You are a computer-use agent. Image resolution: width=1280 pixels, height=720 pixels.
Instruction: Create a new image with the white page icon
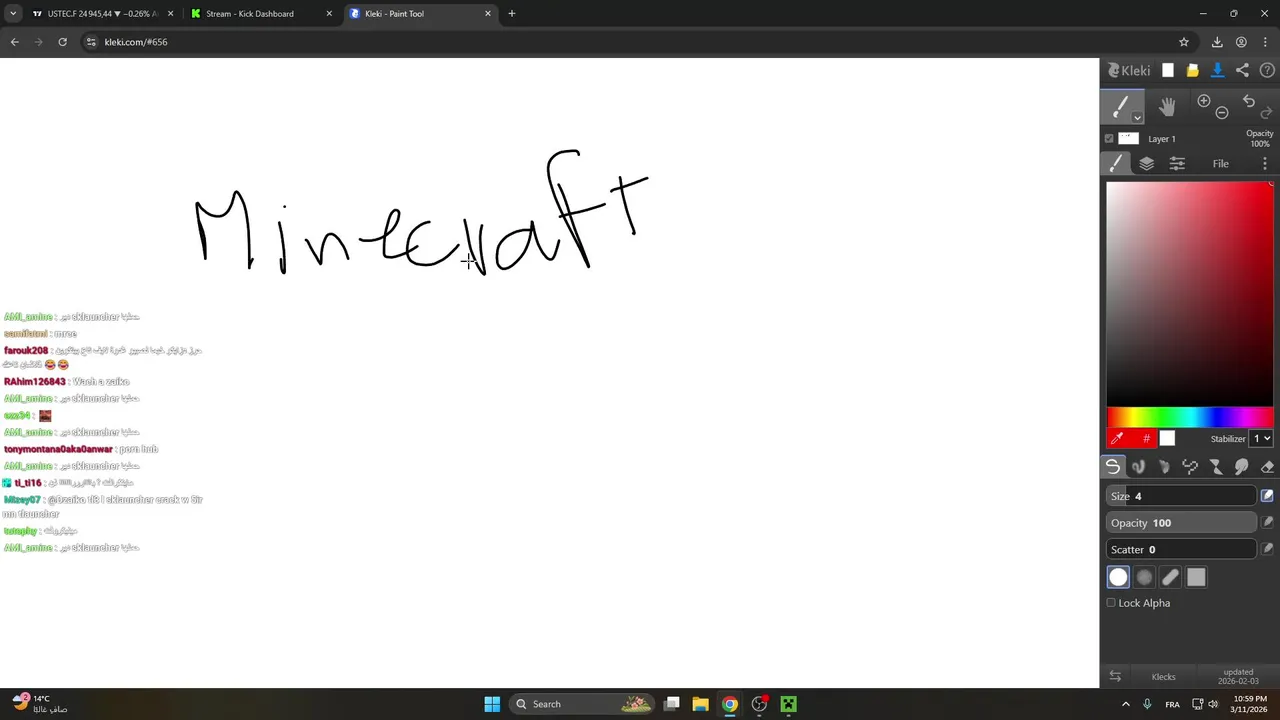pos(1167,70)
